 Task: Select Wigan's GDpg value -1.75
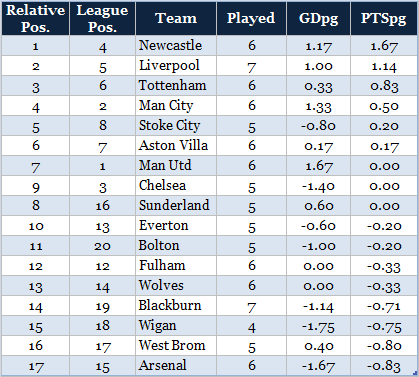318,326
